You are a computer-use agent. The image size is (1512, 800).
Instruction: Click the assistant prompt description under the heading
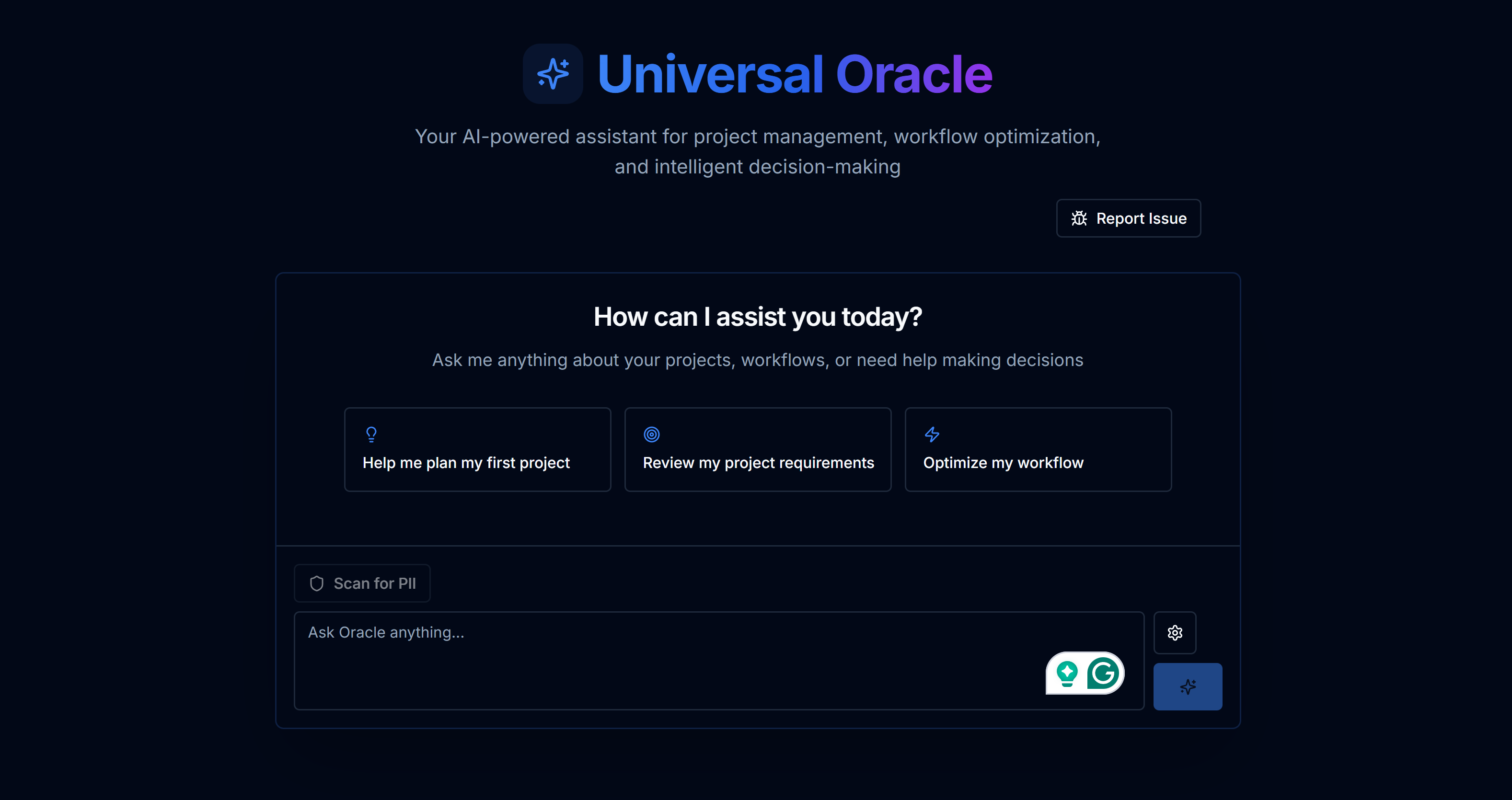[758, 360]
